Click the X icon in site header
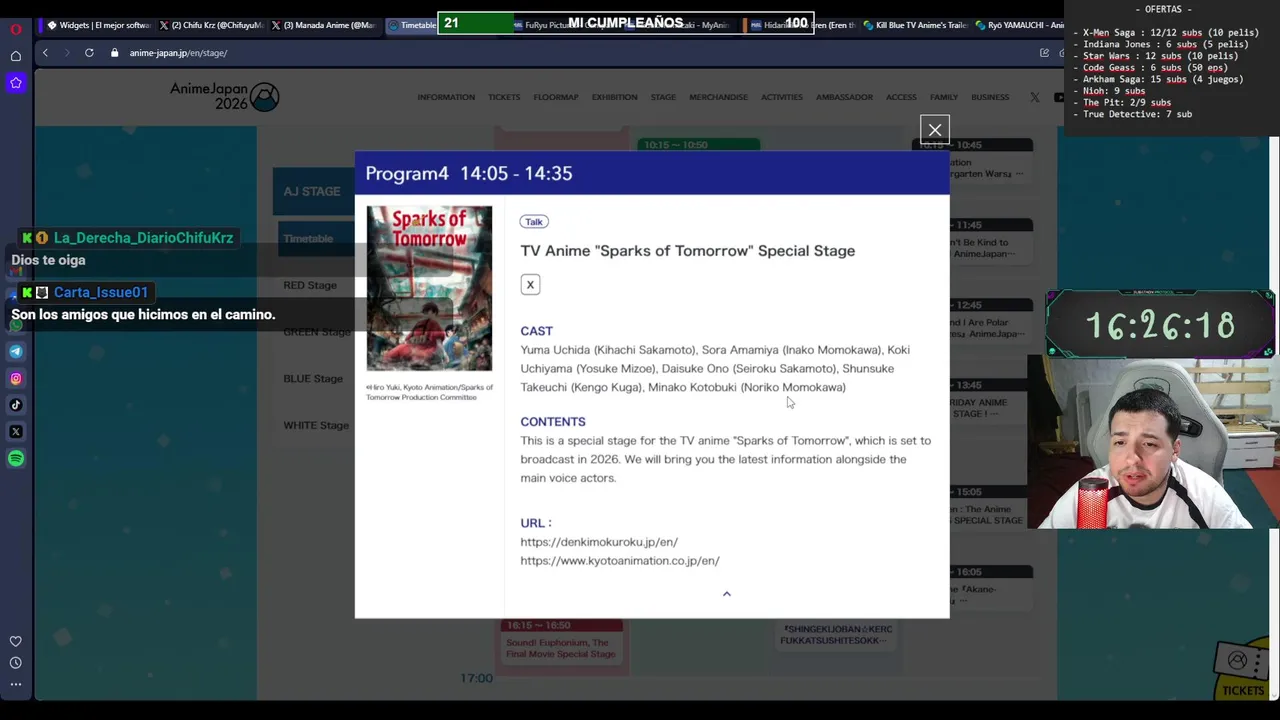 click(1034, 97)
